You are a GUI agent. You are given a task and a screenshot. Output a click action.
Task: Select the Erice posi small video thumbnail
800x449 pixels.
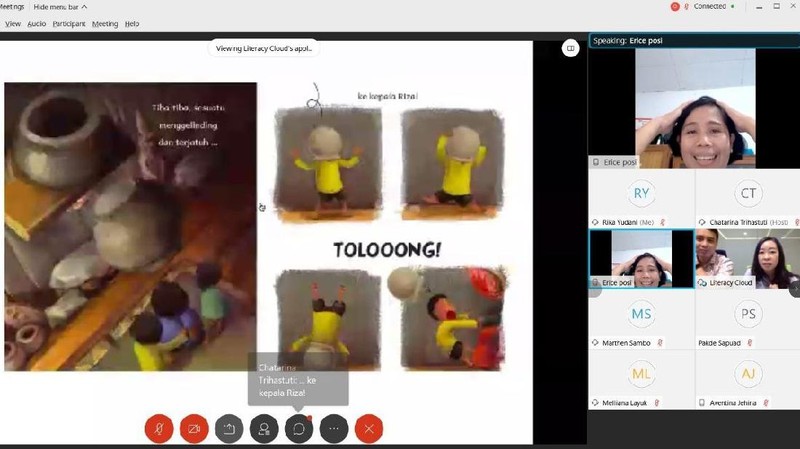[642, 259]
